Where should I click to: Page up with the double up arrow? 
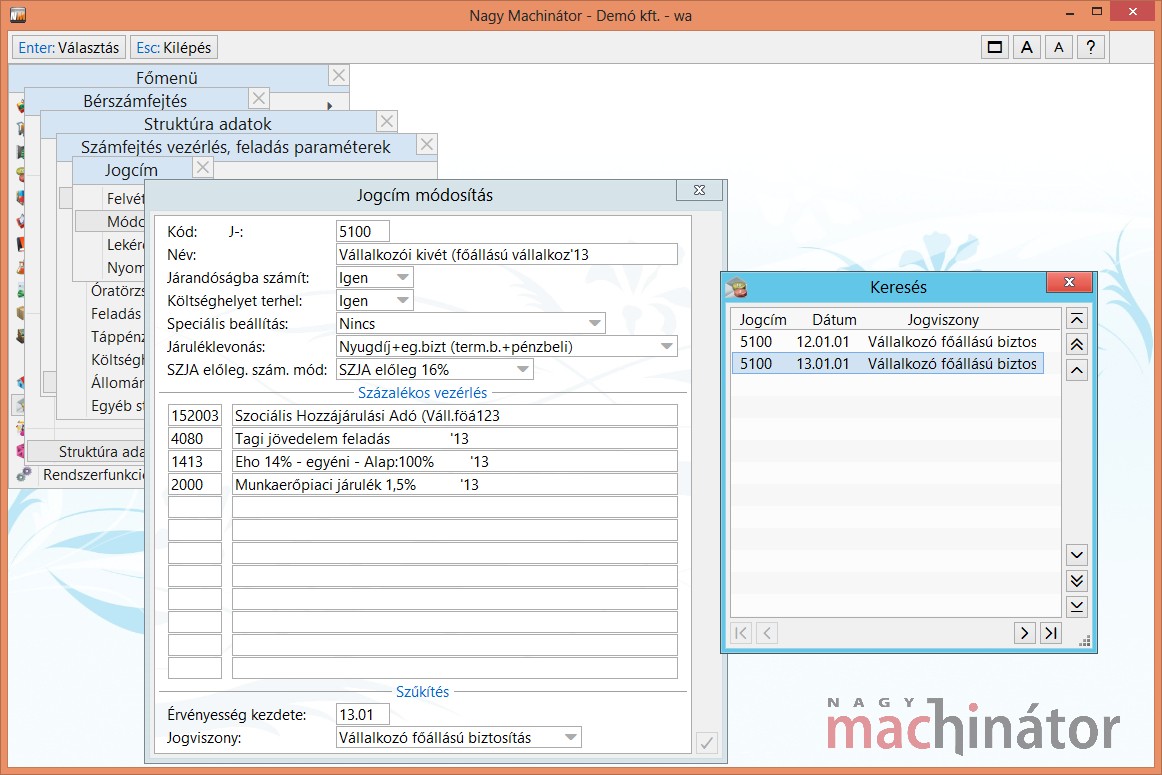1077,344
